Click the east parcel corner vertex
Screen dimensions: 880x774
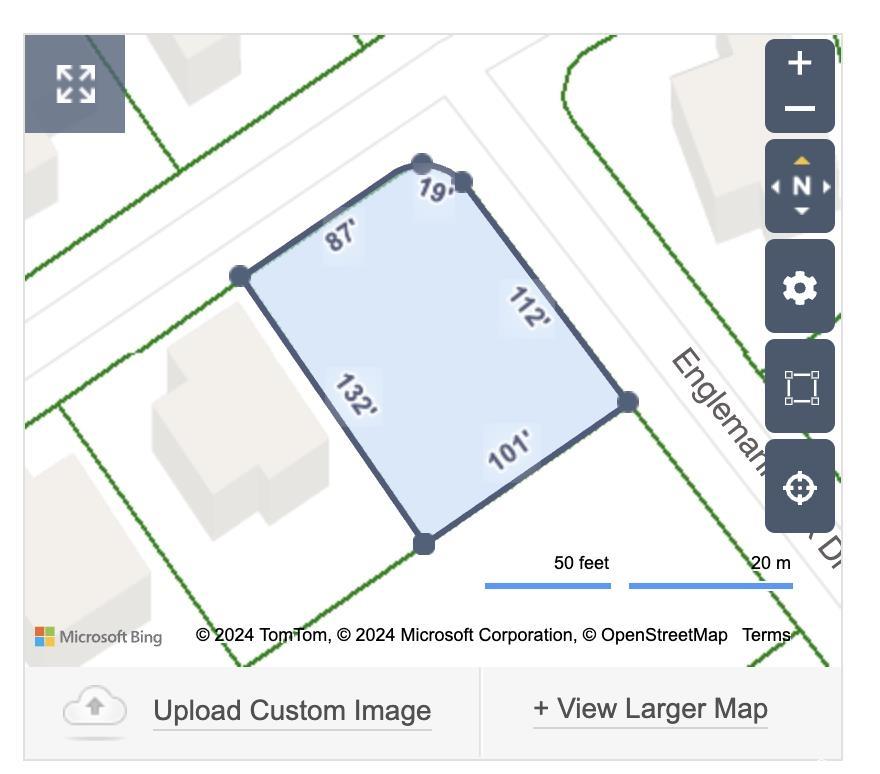click(627, 401)
